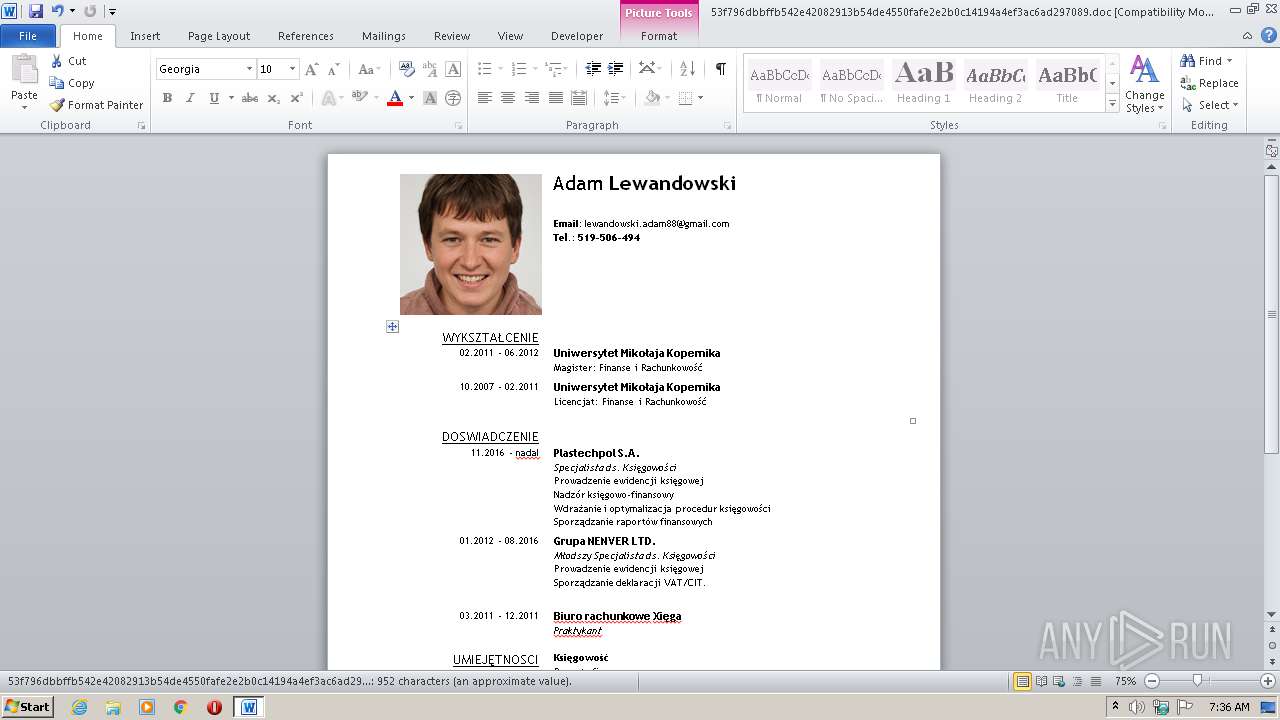Switch to the Insert tab
Viewport: 1280px width, 720px height.
(145, 36)
